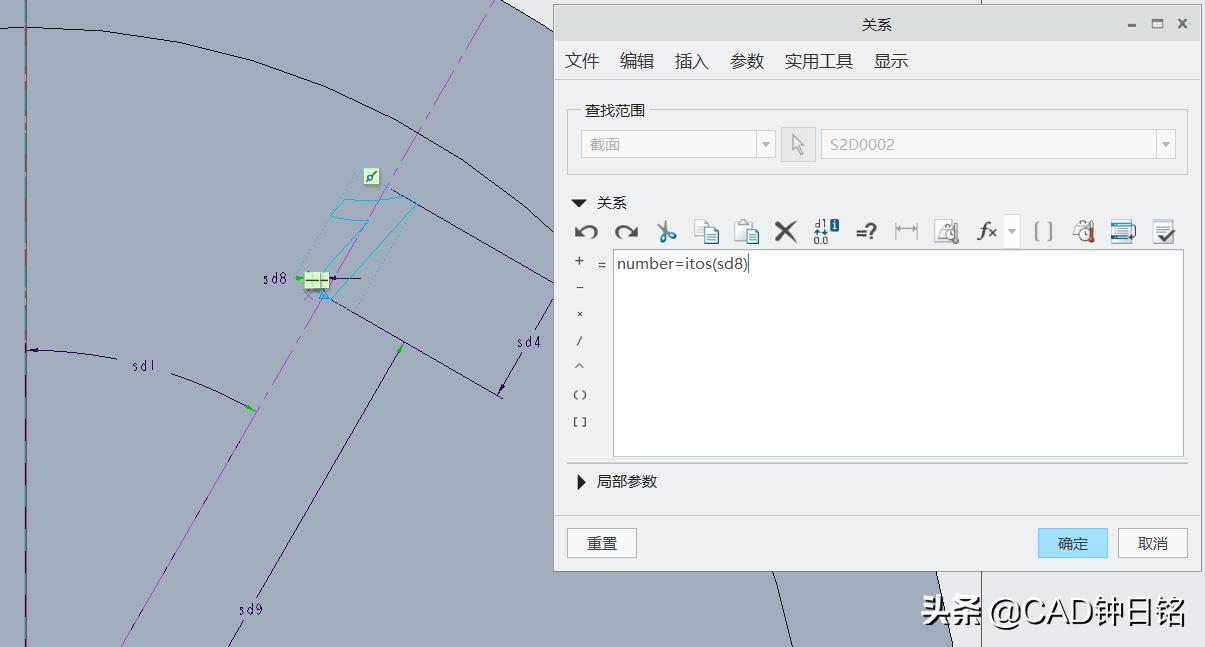Image resolution: width=1205 pixels, height=647 pixels.
Task: Click the sort relations icon
Action: click(1122, 231)
